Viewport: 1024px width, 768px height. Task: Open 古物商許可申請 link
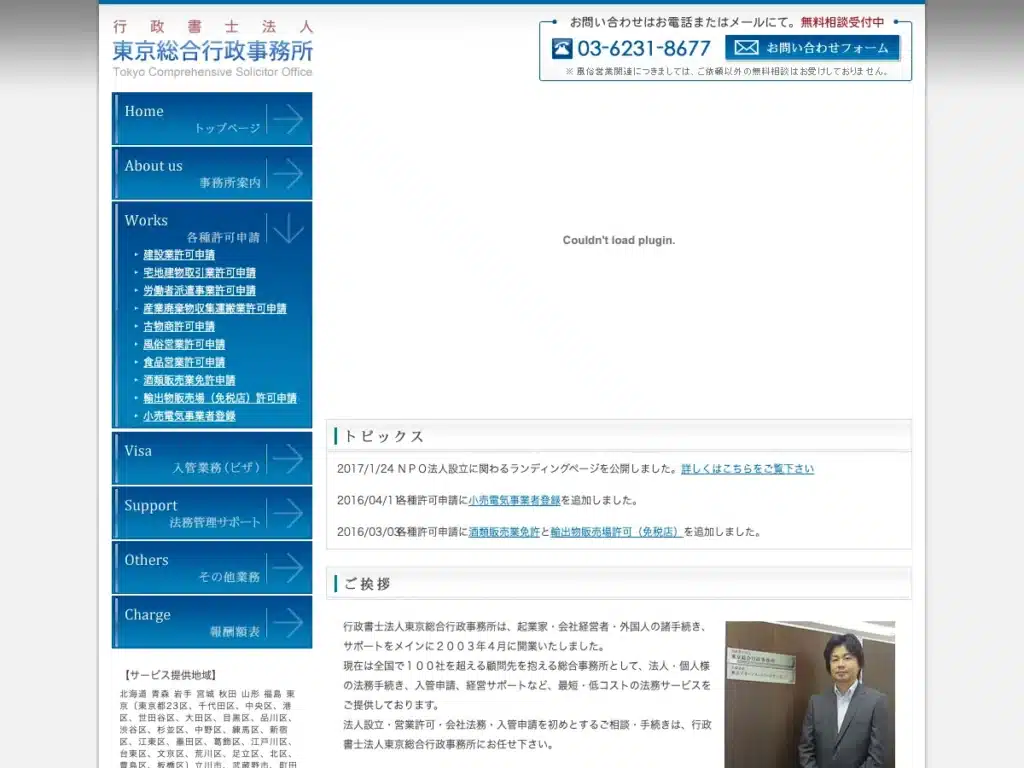(179, 326)
